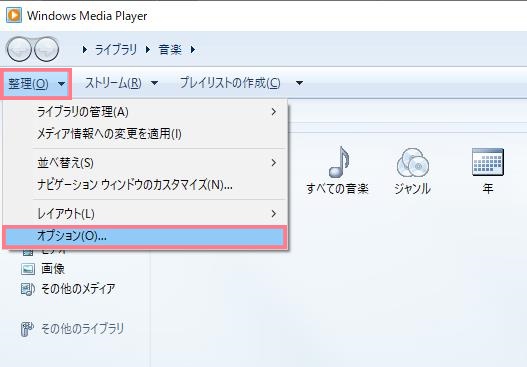Click the その他のライブラリ icon

27,329
